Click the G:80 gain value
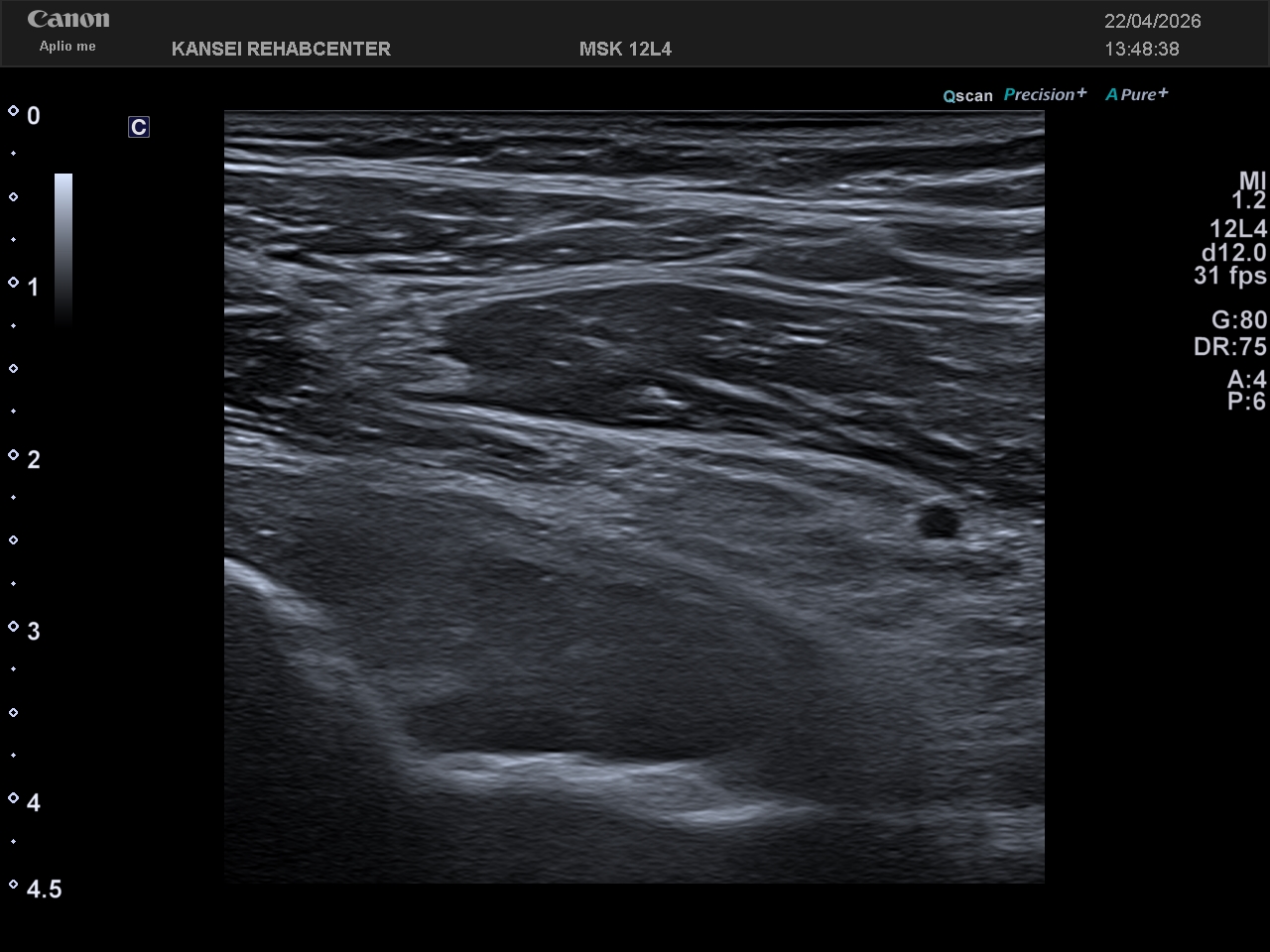 [x=1239, y=319]
